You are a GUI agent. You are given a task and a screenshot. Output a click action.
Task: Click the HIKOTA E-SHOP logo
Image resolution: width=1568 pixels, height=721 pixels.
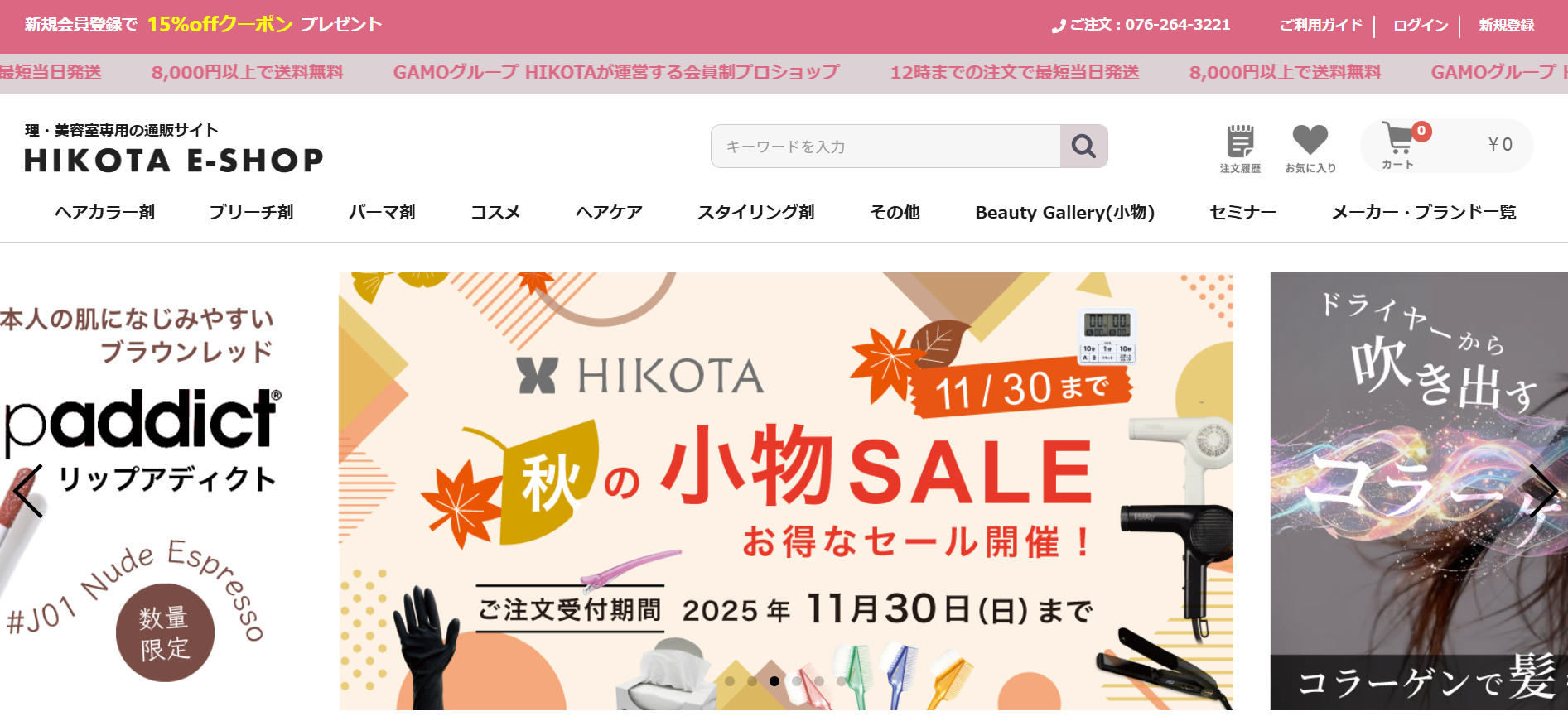pyautogui.click(x=174, y=150)
